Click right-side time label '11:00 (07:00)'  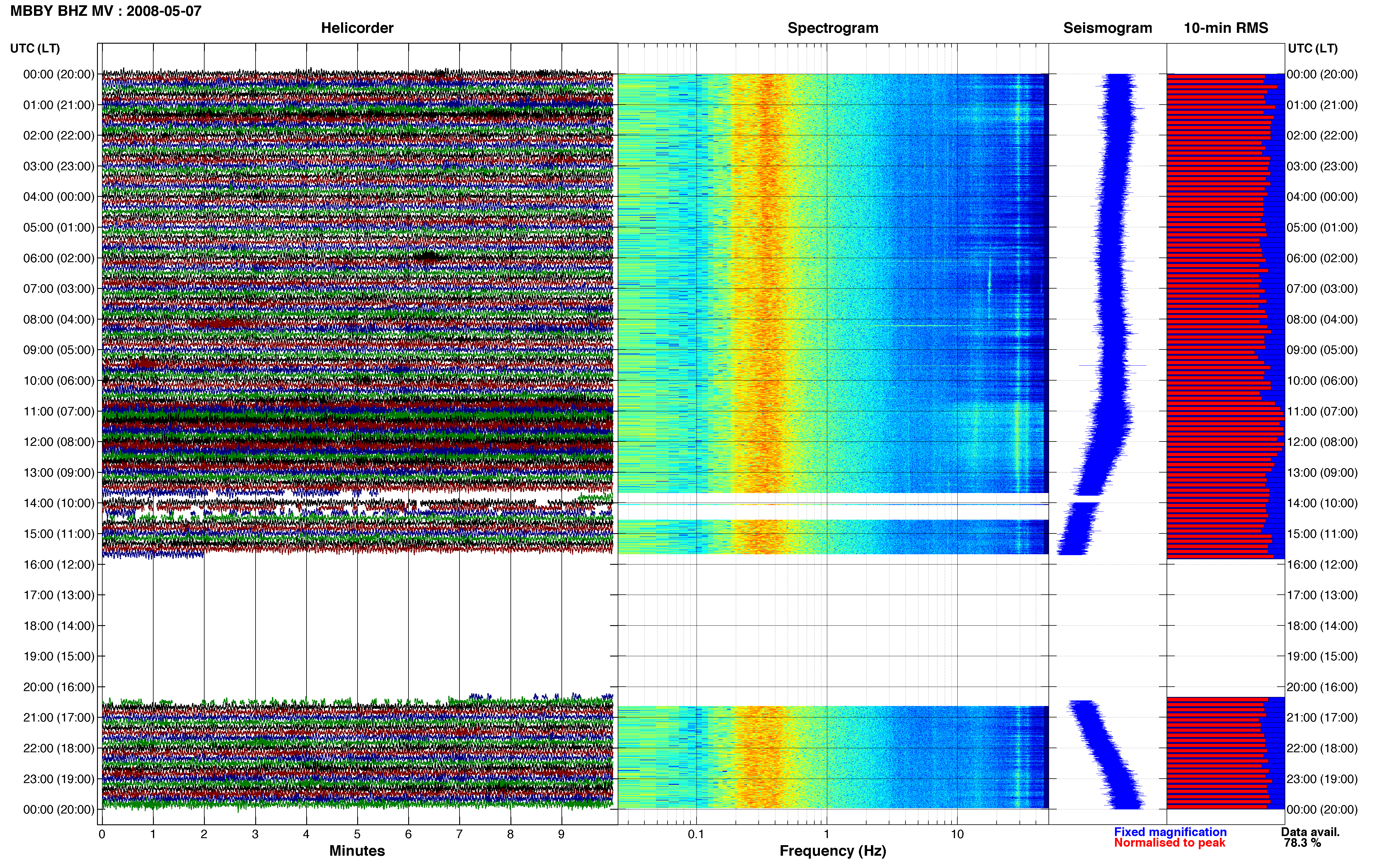click(x=1322, y=412)
